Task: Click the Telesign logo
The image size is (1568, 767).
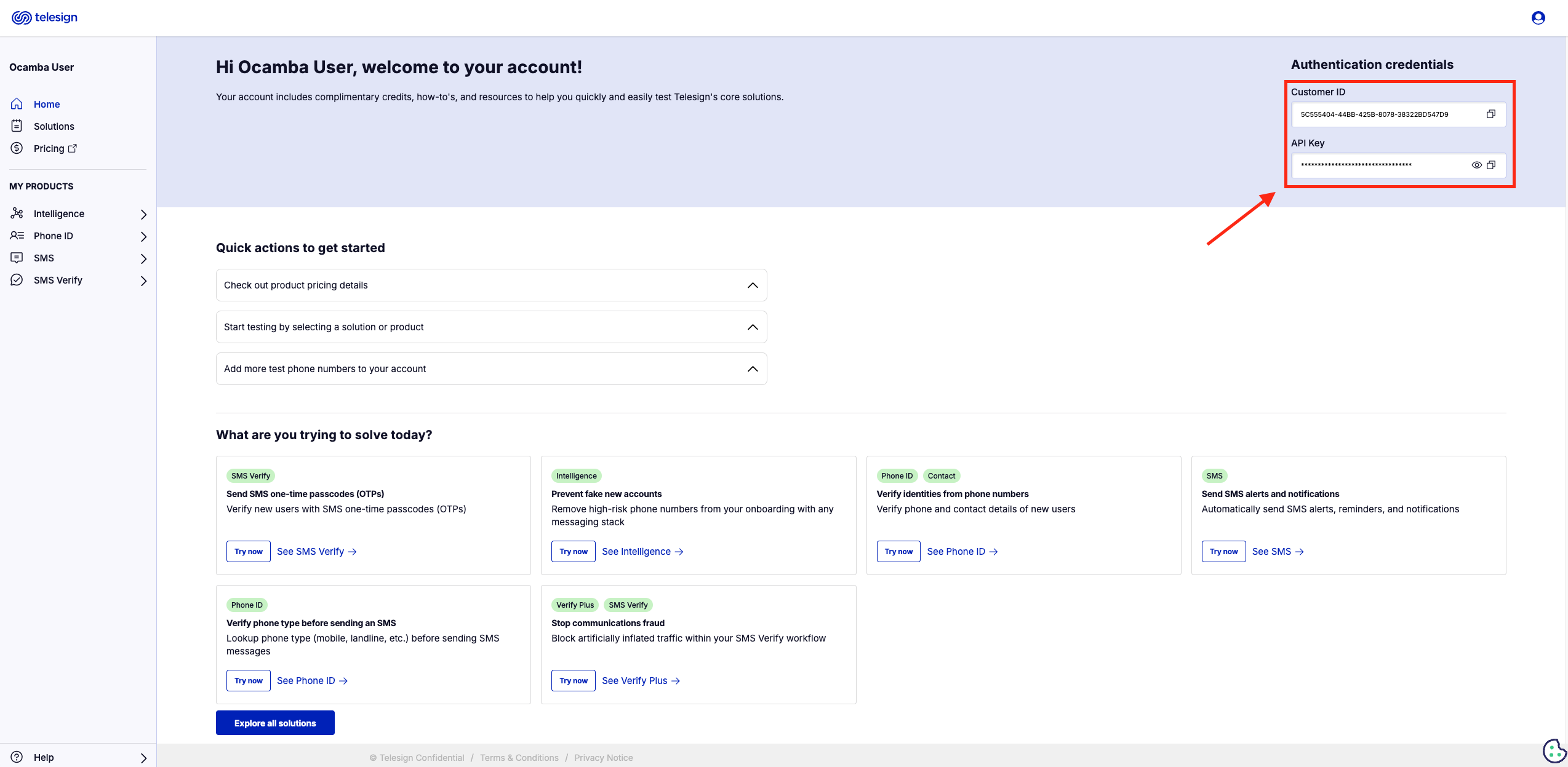Action: pyautogui.click(x=44, y=17)
